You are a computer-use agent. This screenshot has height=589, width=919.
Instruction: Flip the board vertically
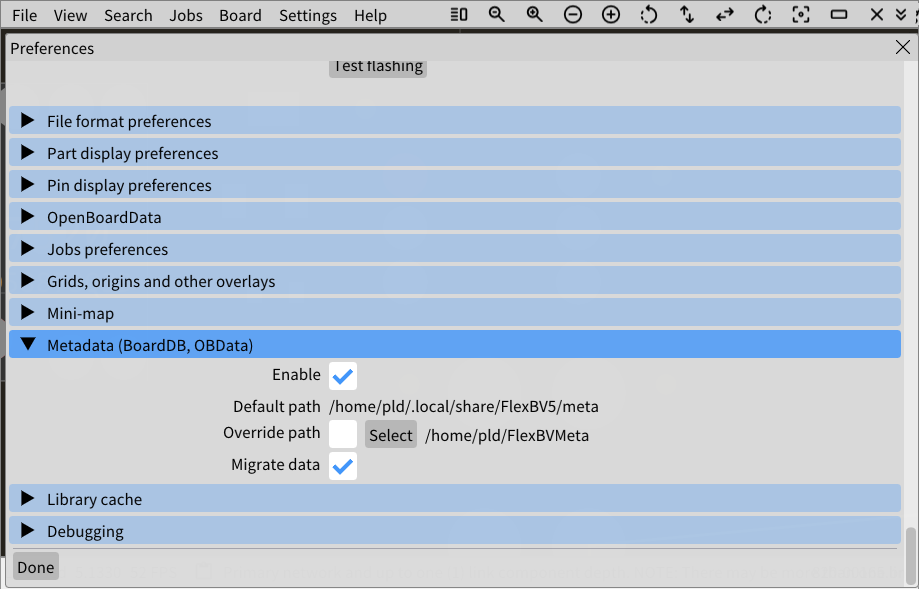point(686,15)
